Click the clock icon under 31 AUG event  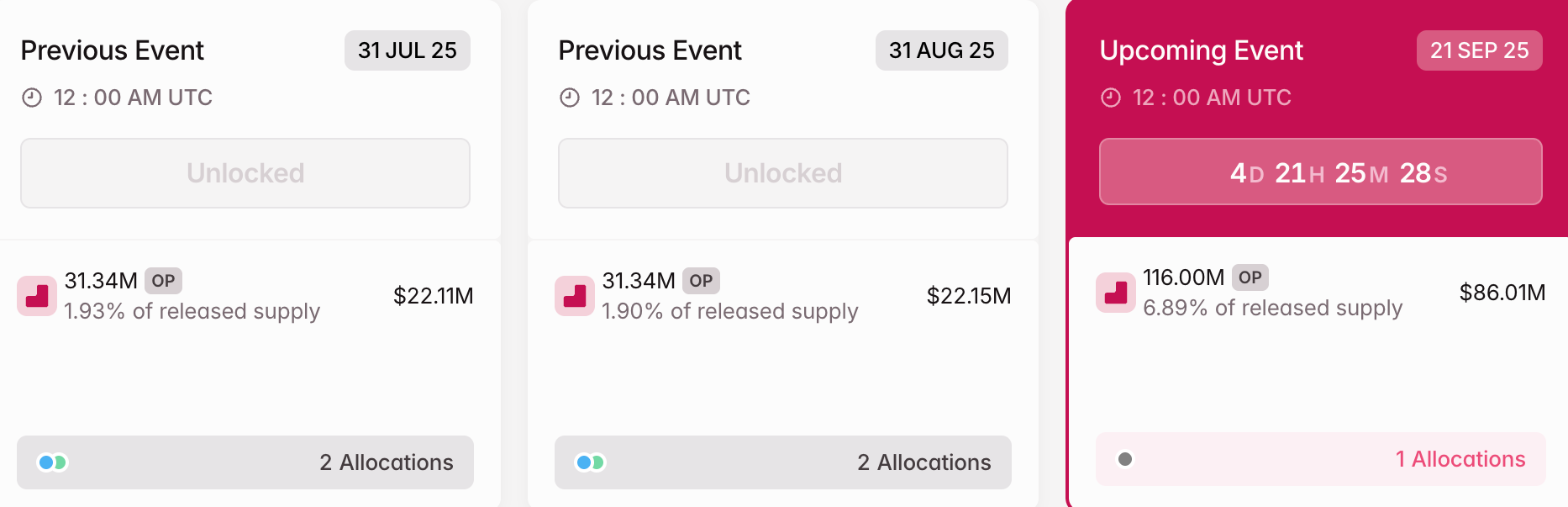pyautogui.click(x=570, y=98)
